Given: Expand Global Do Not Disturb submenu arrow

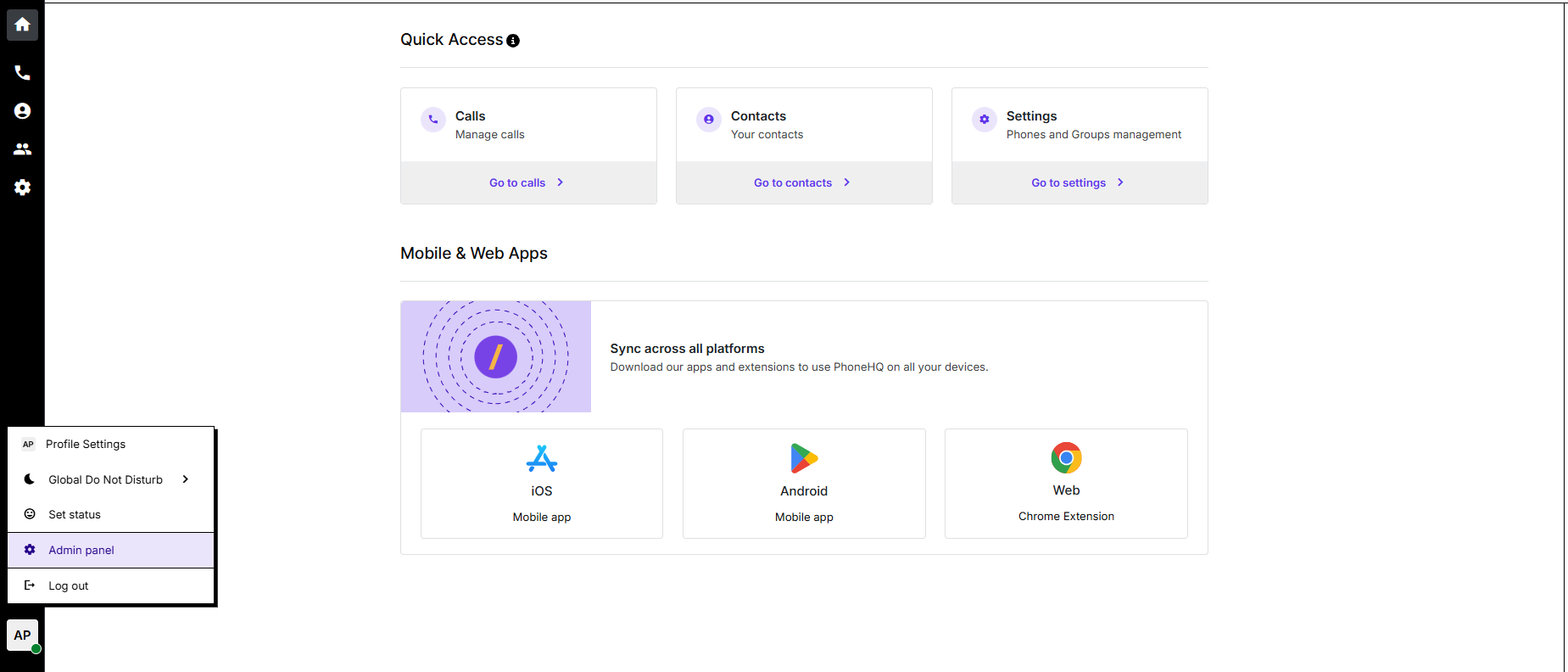Looking at the screenshot, I should 186,479.
